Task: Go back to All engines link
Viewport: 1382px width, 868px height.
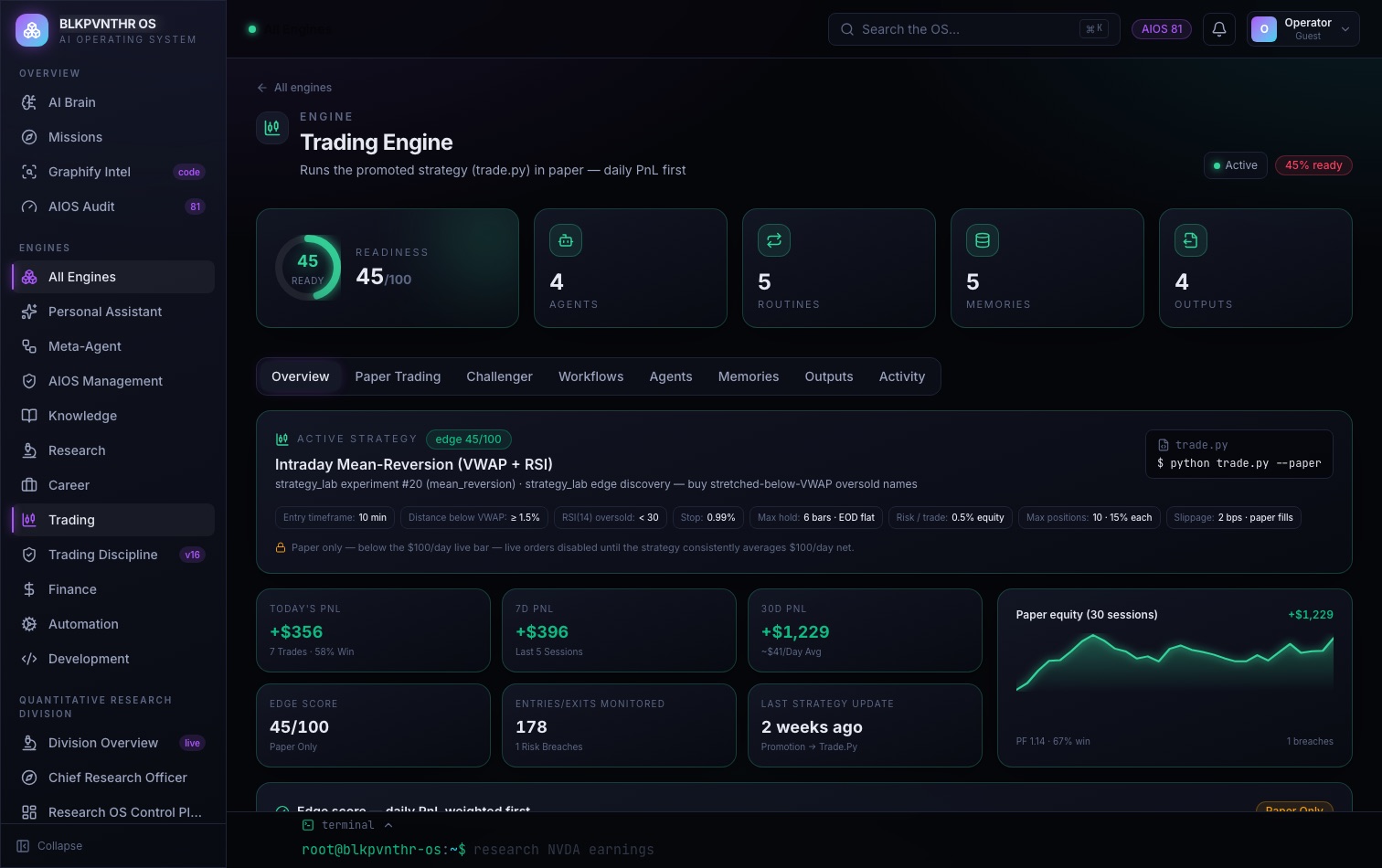Action: tap(294, 88)
